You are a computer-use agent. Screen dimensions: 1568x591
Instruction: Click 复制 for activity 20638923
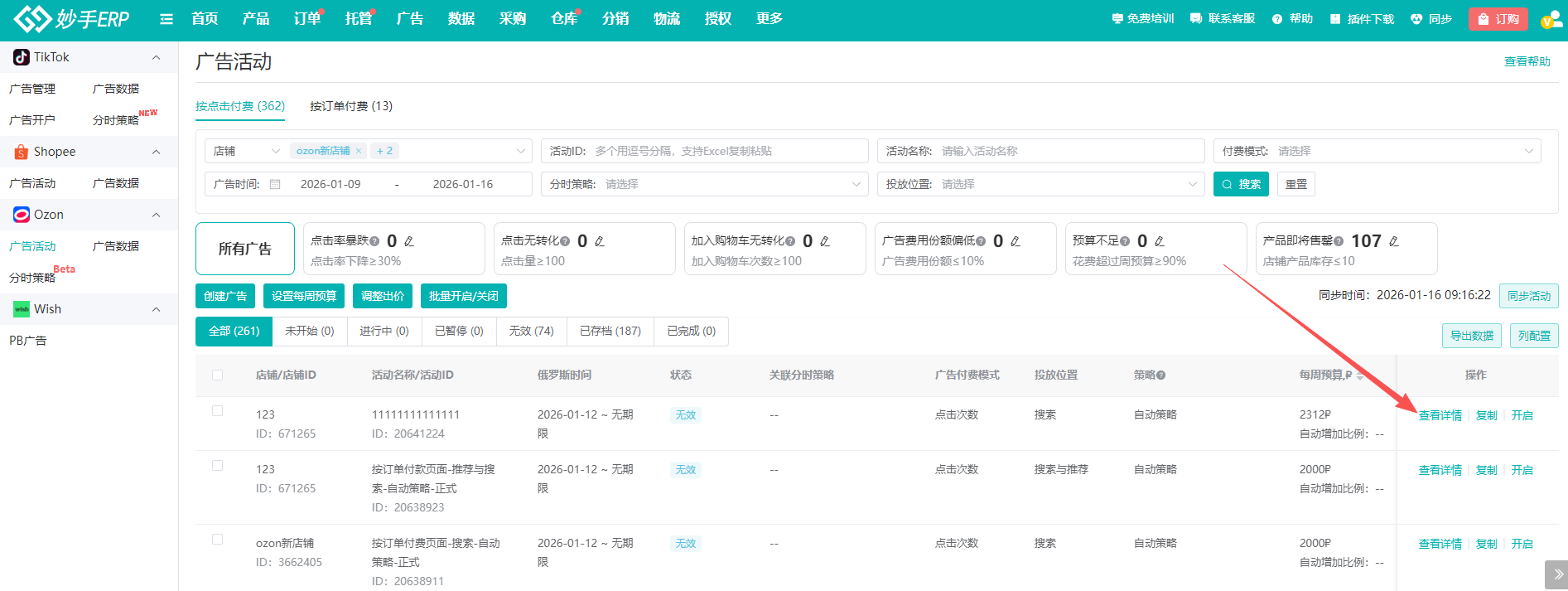click(1487, 470)
